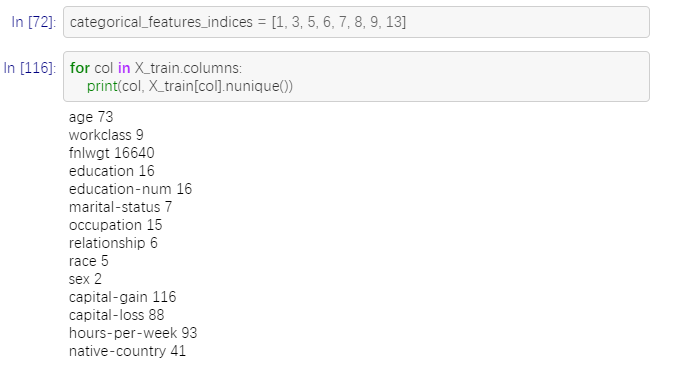Click the for loop code line
This screenshot has width=692, height=366.
click(x=156, y=68)
